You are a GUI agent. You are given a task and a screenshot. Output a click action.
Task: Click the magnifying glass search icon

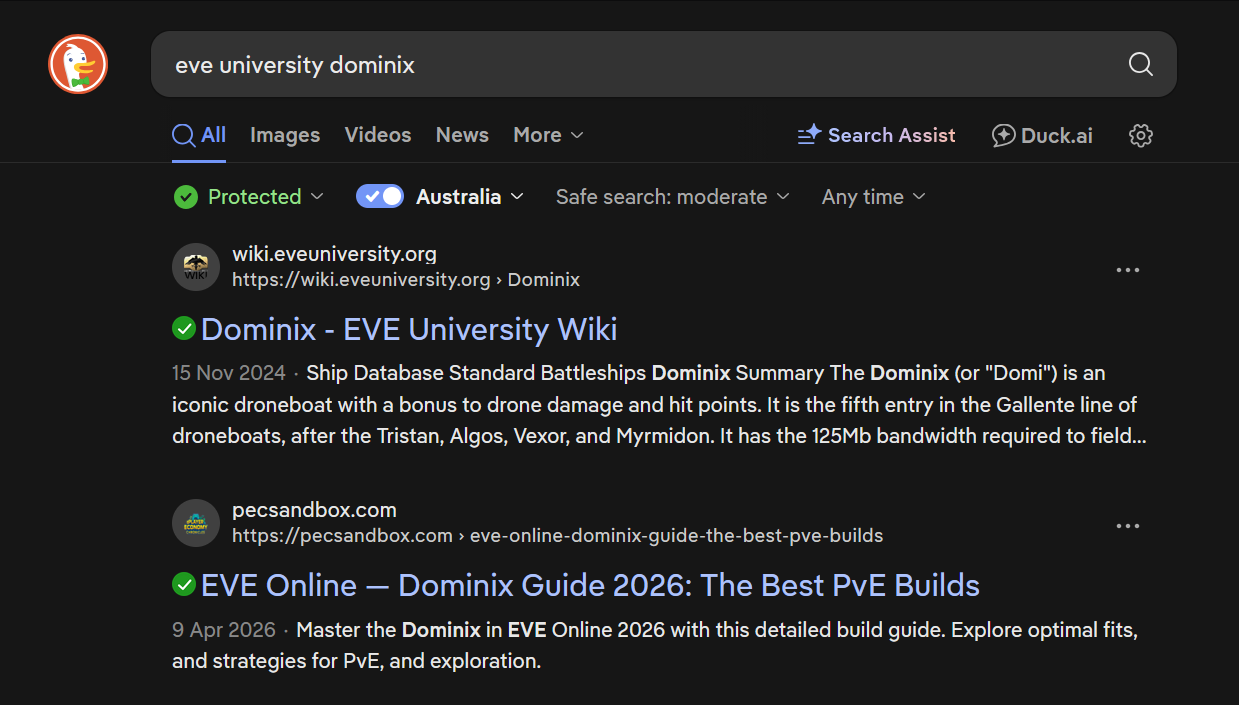[1140, 64]
